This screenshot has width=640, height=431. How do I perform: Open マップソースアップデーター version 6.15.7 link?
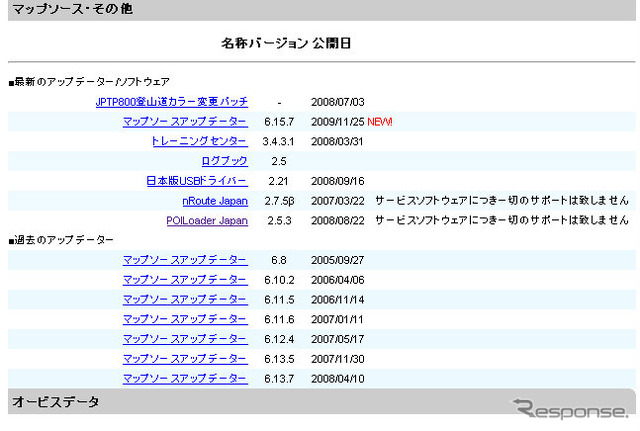185,122
